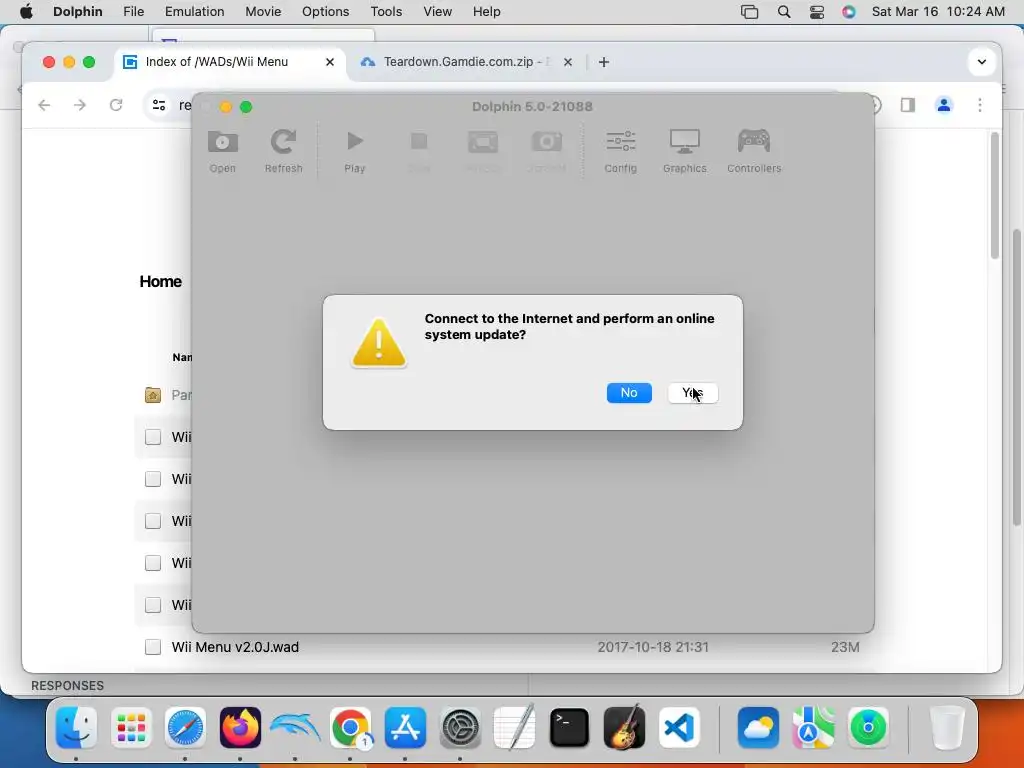Click the Chrome forward arrow

click(x=80, y=105)
